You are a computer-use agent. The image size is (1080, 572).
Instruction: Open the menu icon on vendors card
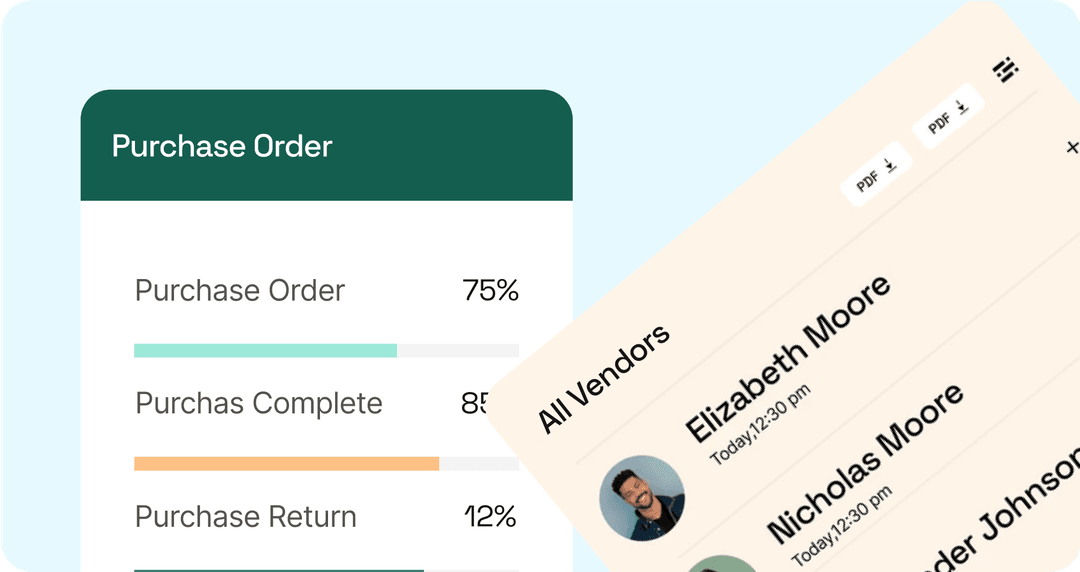[x=1005, y=69]
